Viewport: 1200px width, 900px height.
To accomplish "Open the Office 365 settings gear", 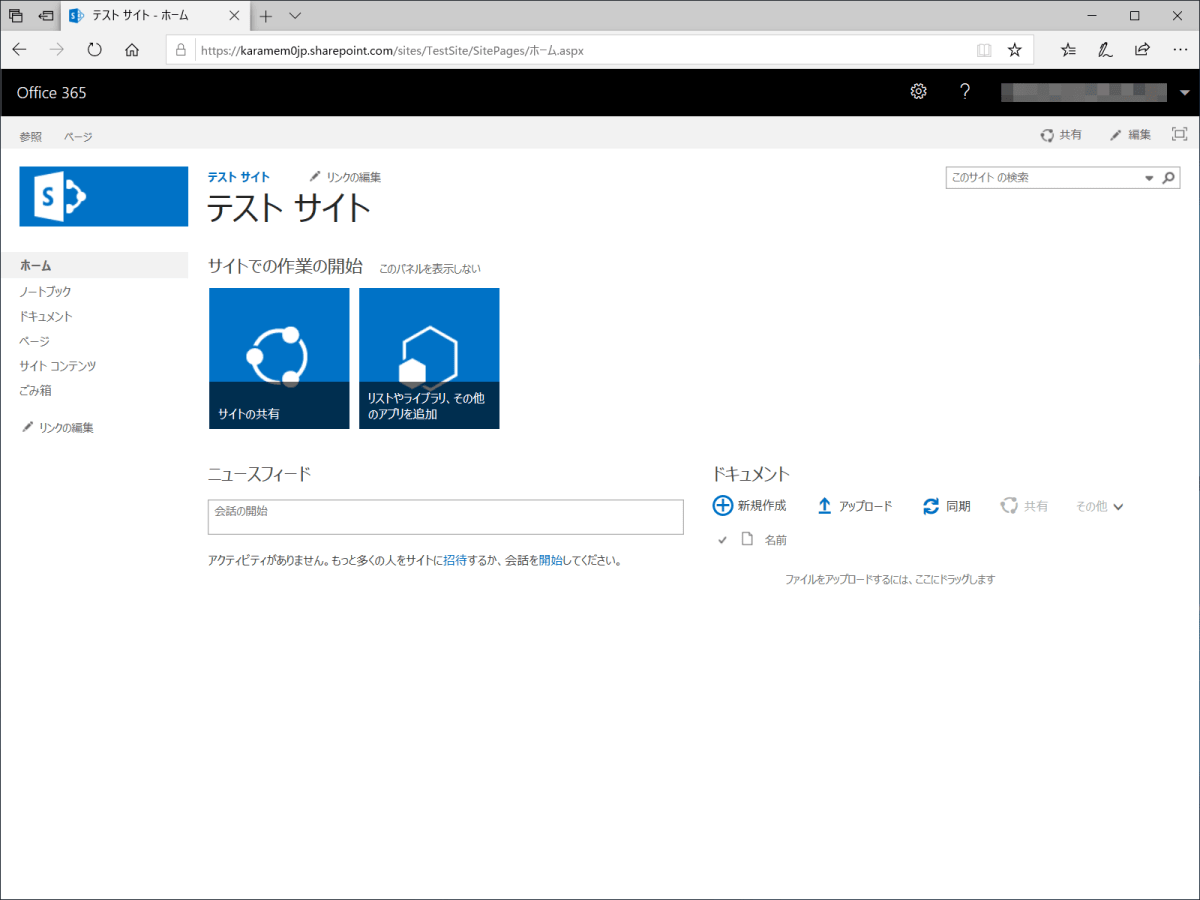I will click(x=918, y=92).
